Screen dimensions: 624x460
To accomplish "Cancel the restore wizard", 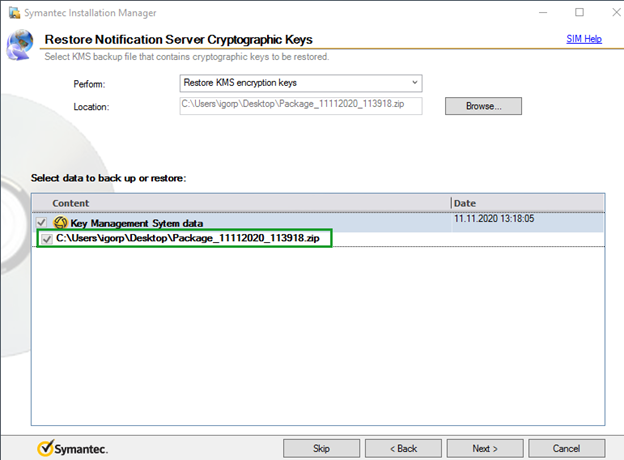I will [x=566, y=448].
